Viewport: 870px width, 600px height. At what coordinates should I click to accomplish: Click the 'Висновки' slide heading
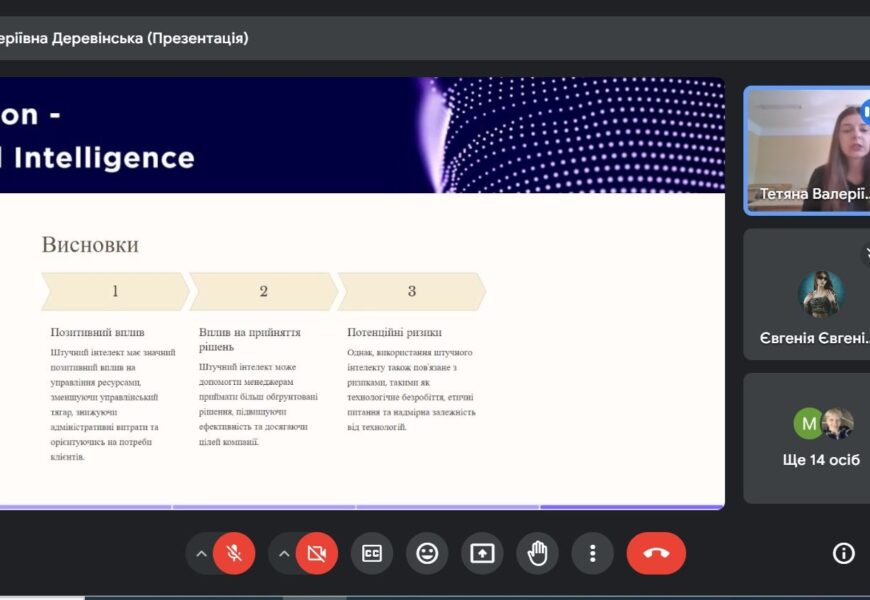[90, 245]
